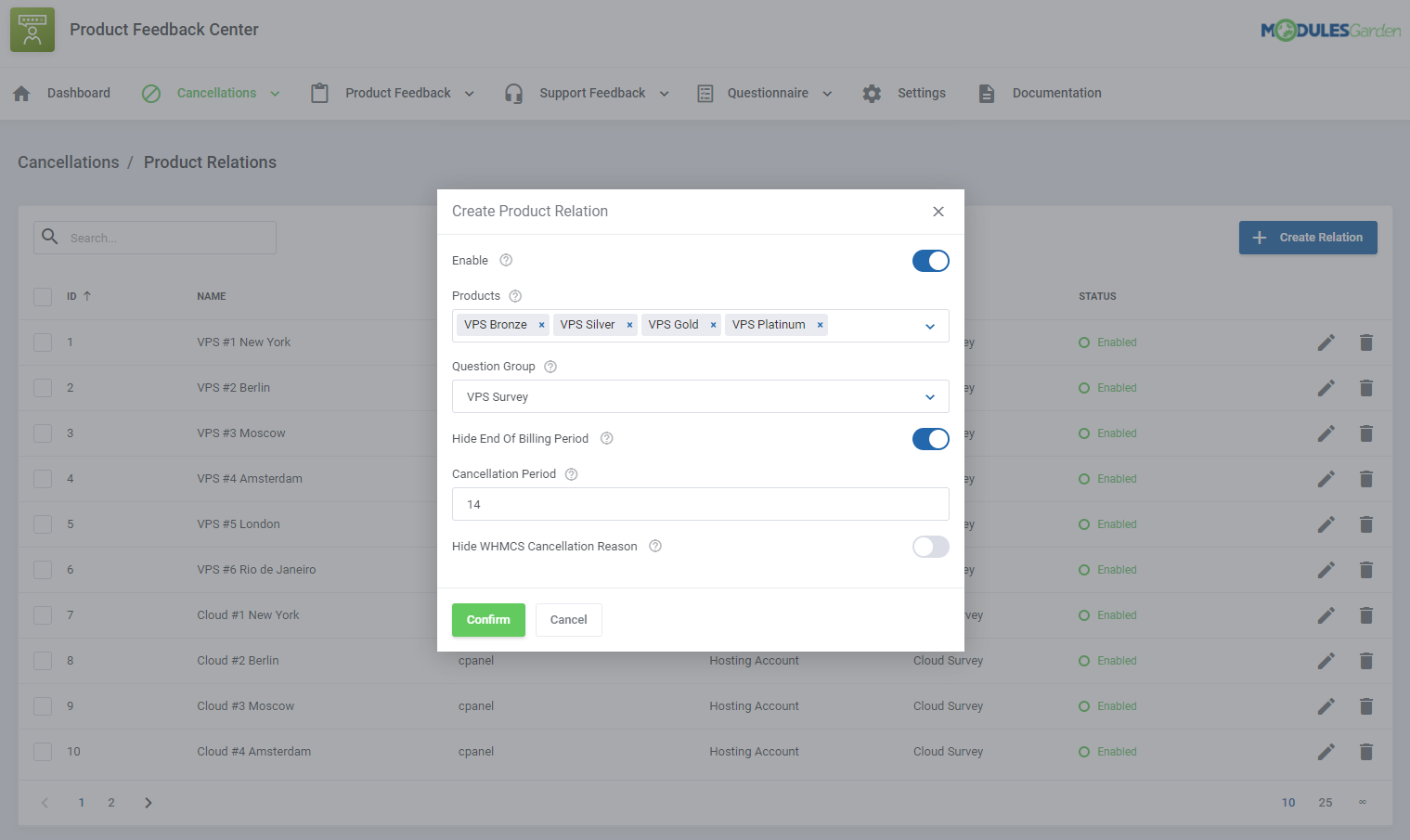The width and height of the screenshot is (1410, 840).
Task: Open the Product Feedback Center home icon
Action: click(32, 29)
